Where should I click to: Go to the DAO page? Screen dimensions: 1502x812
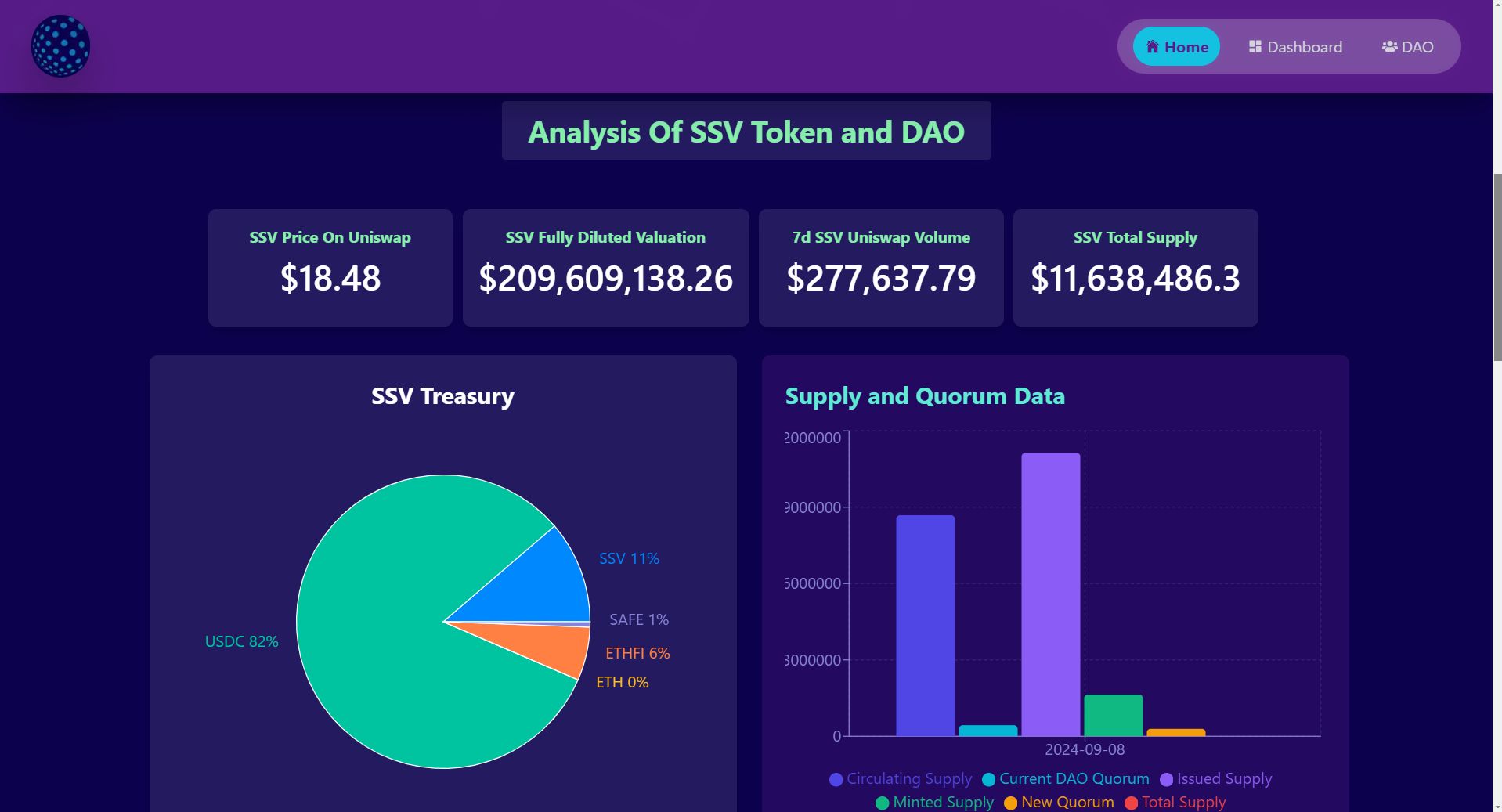point(1407,47)
